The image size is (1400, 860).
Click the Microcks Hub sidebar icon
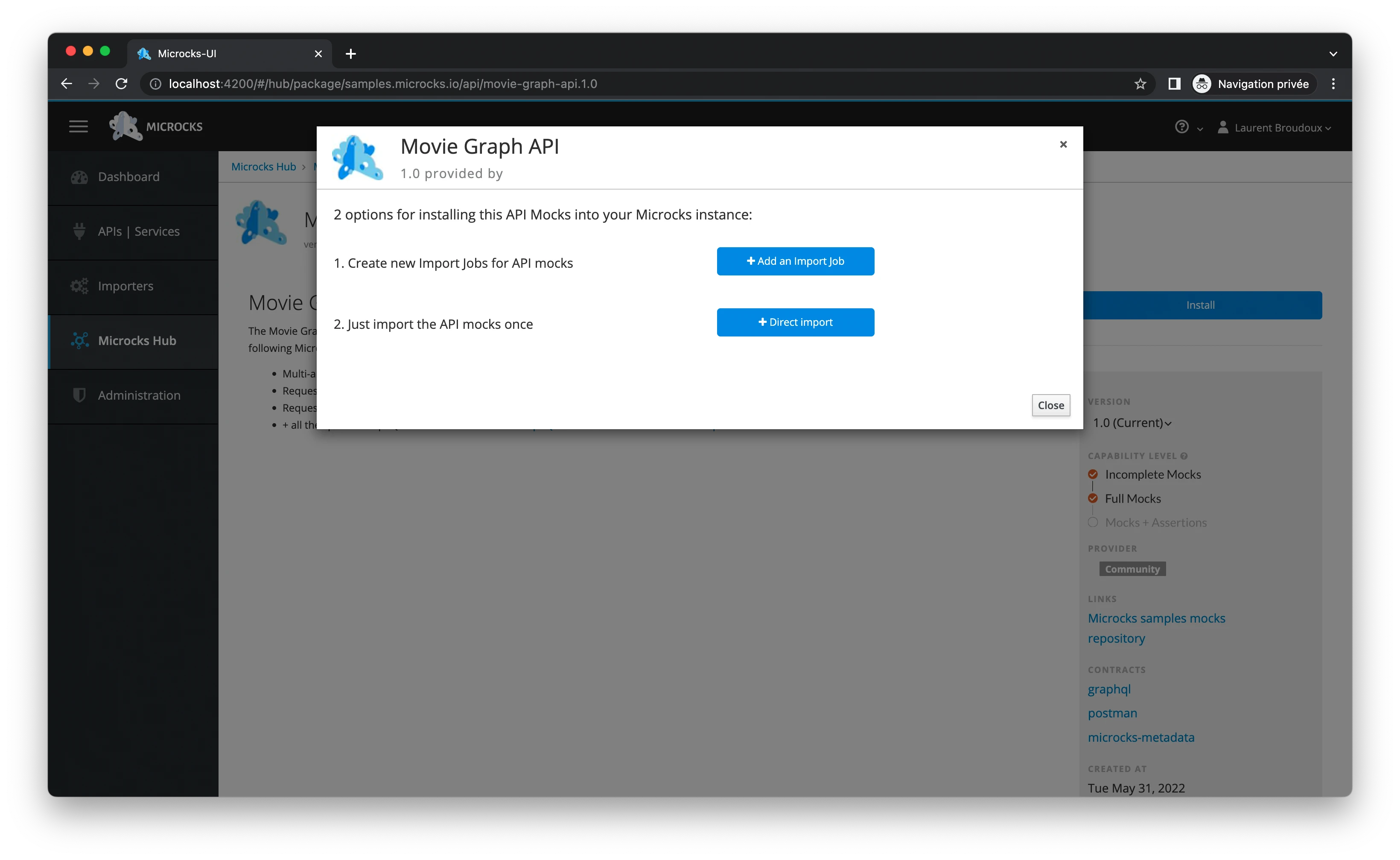click(79, 341)
